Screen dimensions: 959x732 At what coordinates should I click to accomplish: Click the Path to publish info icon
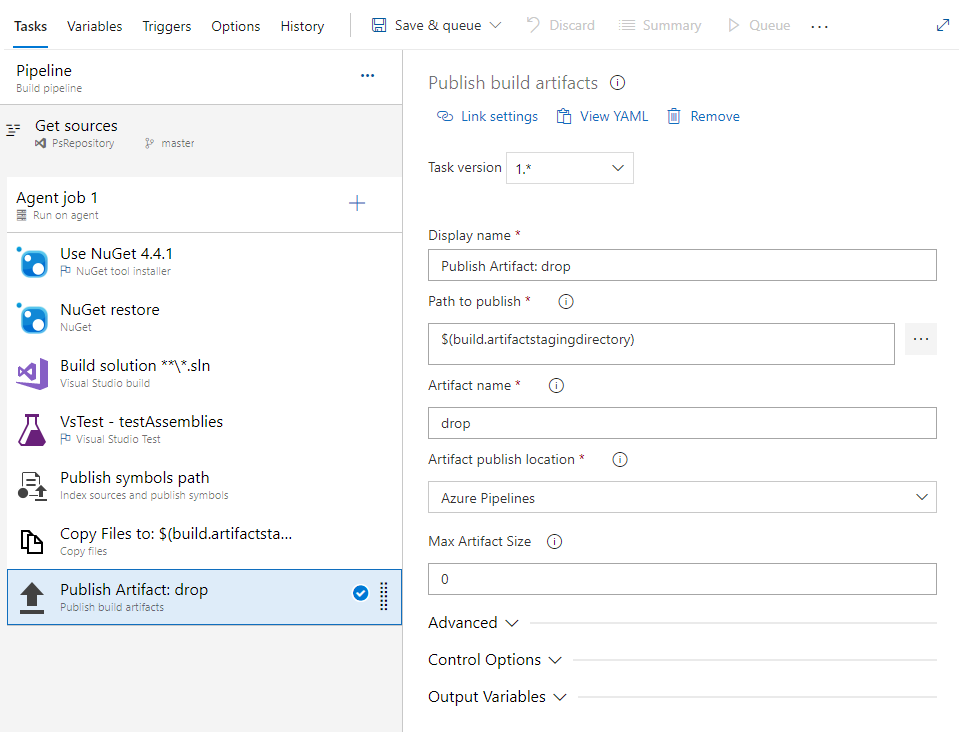pos(565,301)
